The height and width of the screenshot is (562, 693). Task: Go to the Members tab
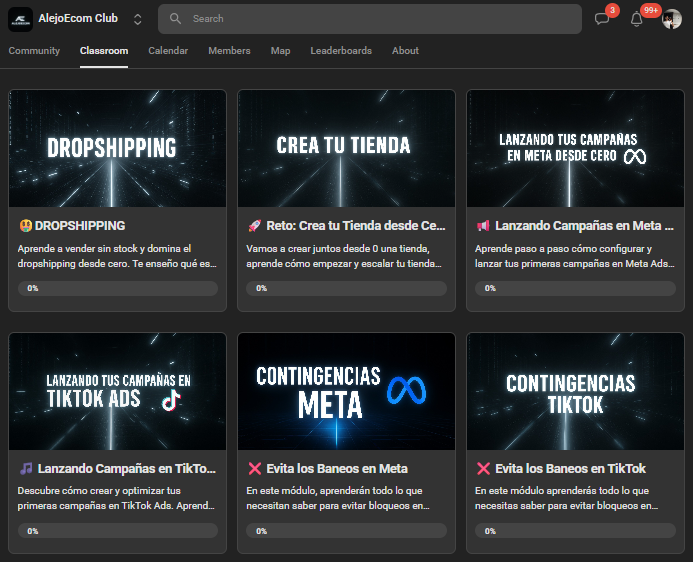229,51
